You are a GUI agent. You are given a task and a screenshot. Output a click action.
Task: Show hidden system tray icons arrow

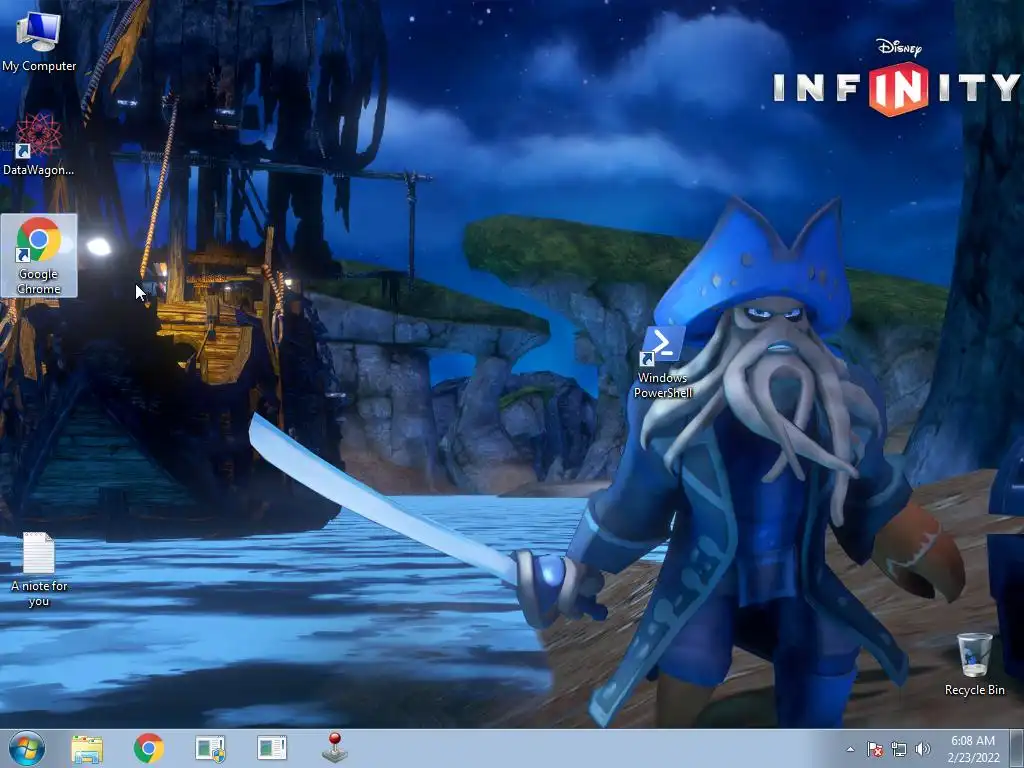[x=850, y=749]
